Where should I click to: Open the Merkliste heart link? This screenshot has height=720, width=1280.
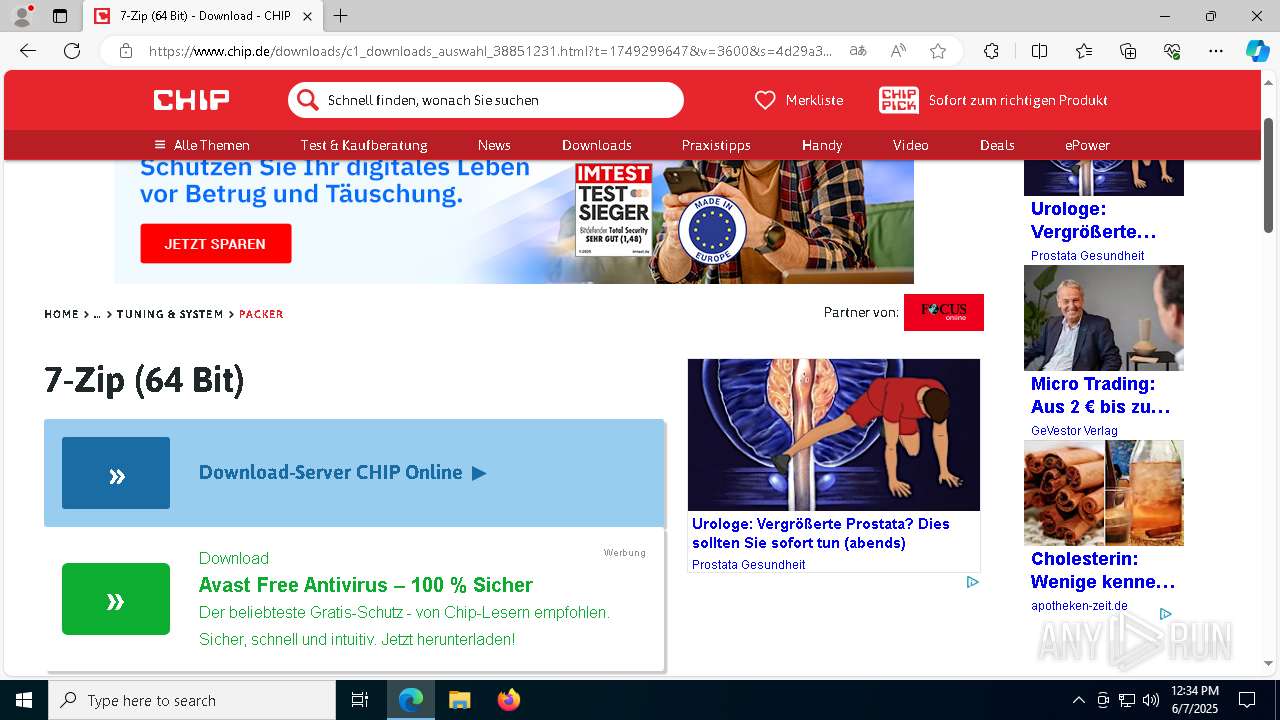799,100
